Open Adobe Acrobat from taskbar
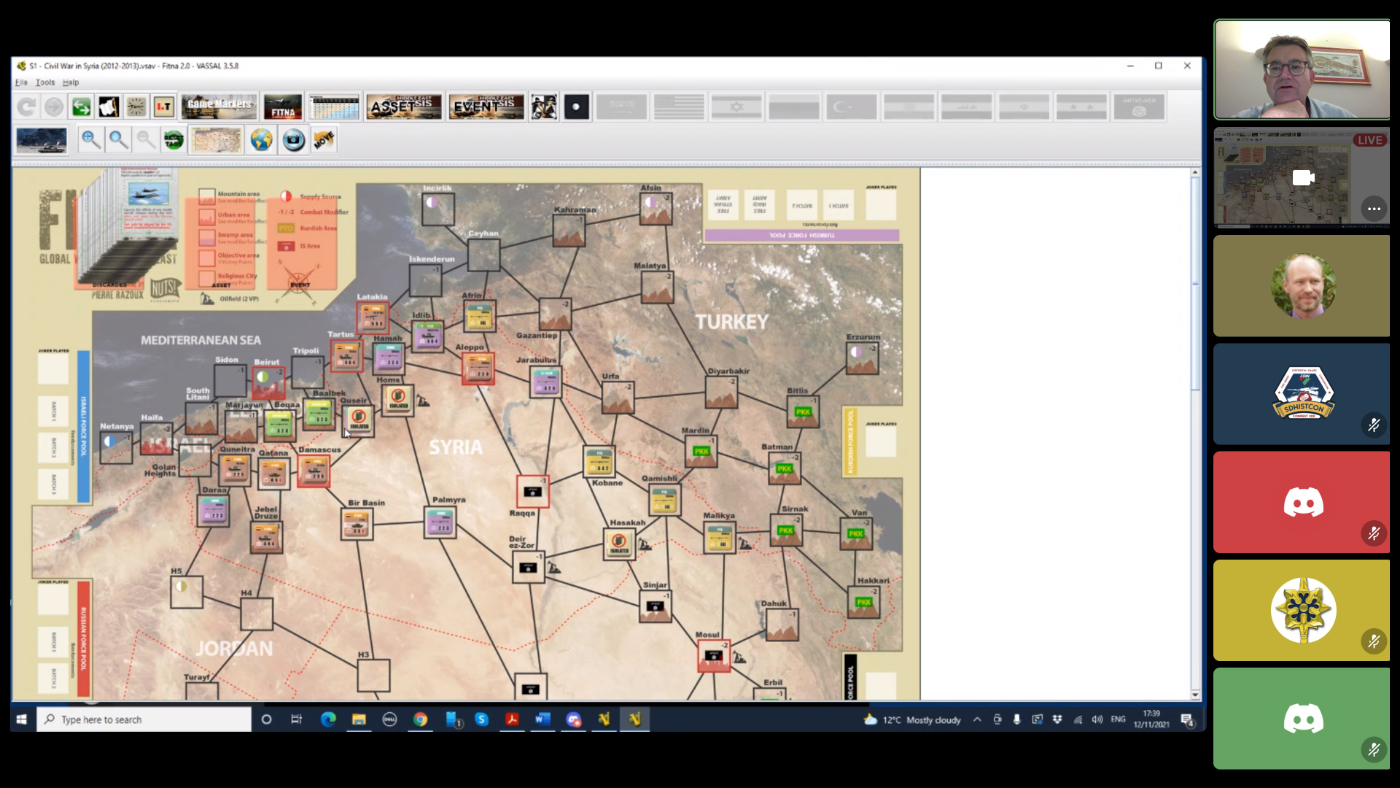Screen dimensions: 1400x788 [512, 719]
